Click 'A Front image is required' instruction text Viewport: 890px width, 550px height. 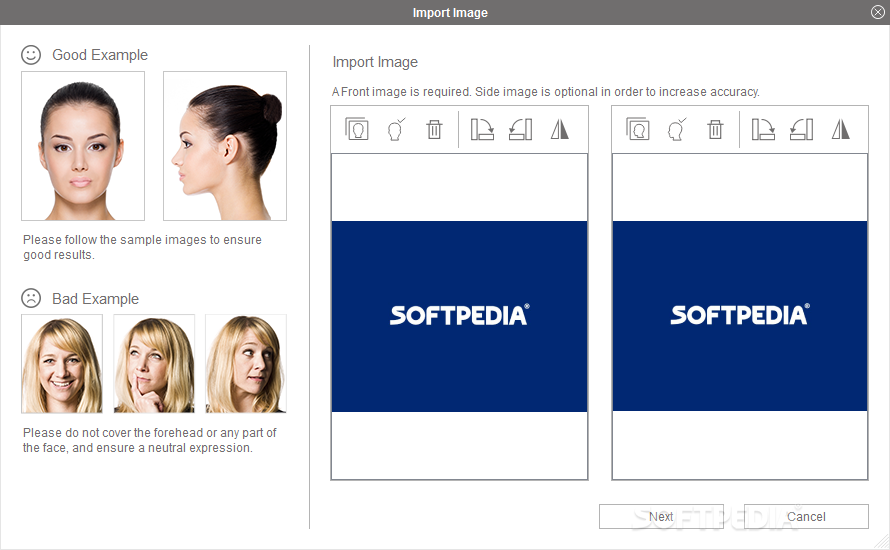pos(545,92)
